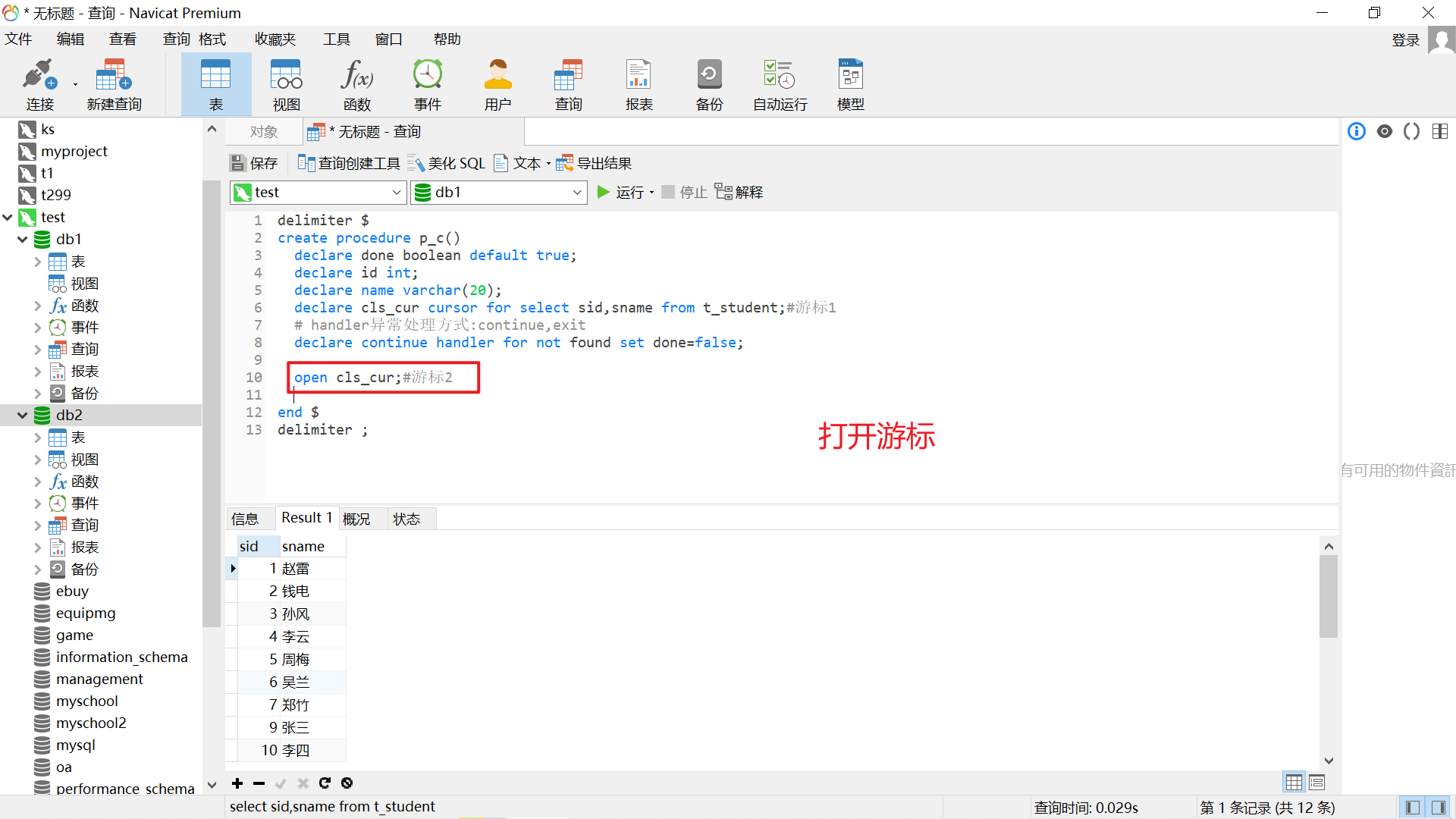The width and height of the screenshot is (1456, 819).
Task: Switch to the 状态 result tab
Action: (x=406, y=519)
